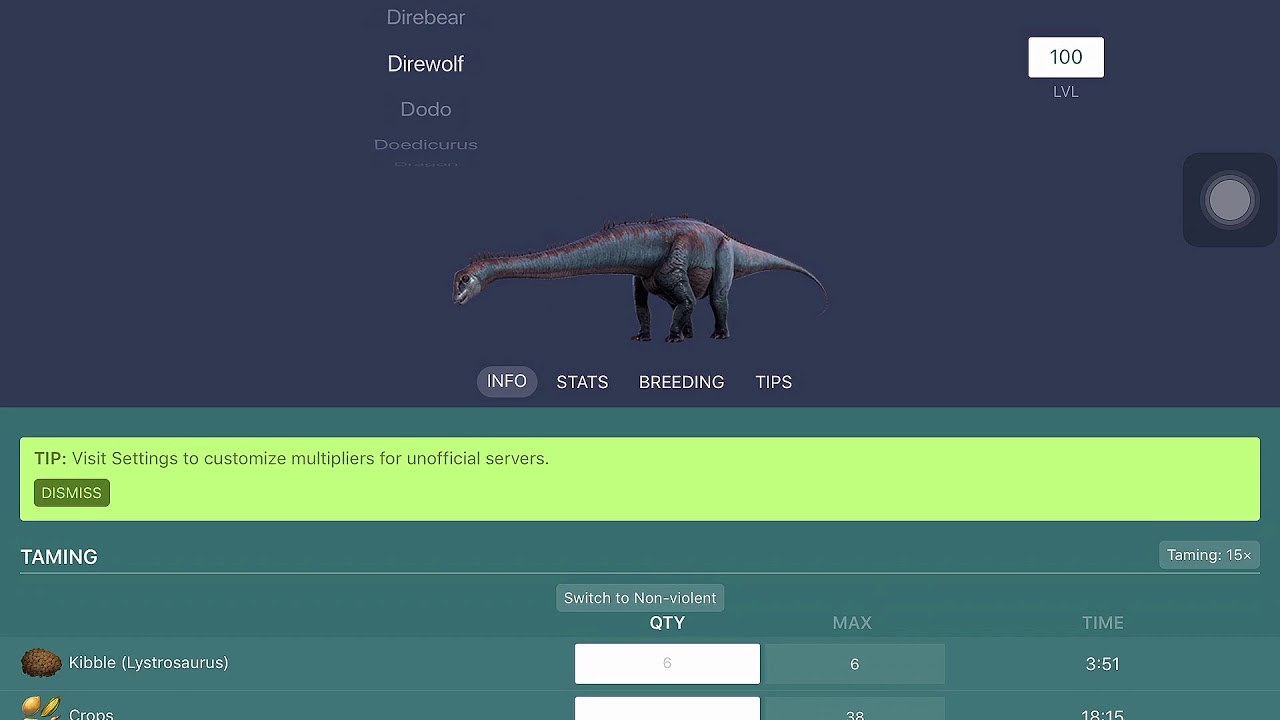Click the Diplodocus creature image

pyautogui.click(x=640, y=278)
